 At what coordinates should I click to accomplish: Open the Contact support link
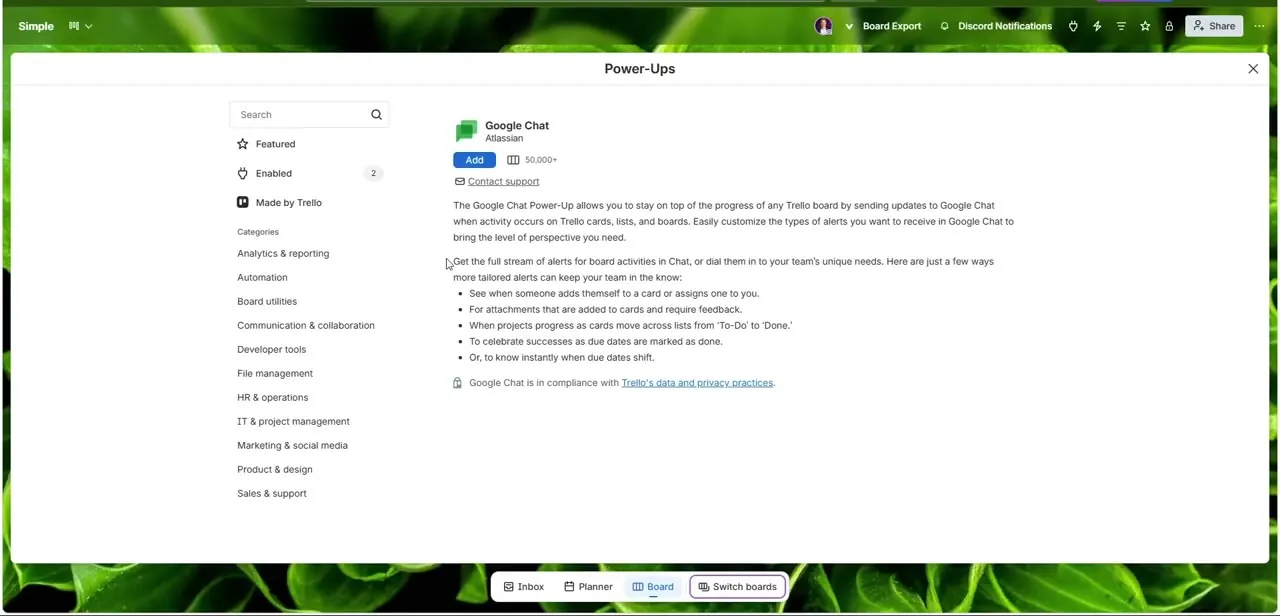(503, 182)
